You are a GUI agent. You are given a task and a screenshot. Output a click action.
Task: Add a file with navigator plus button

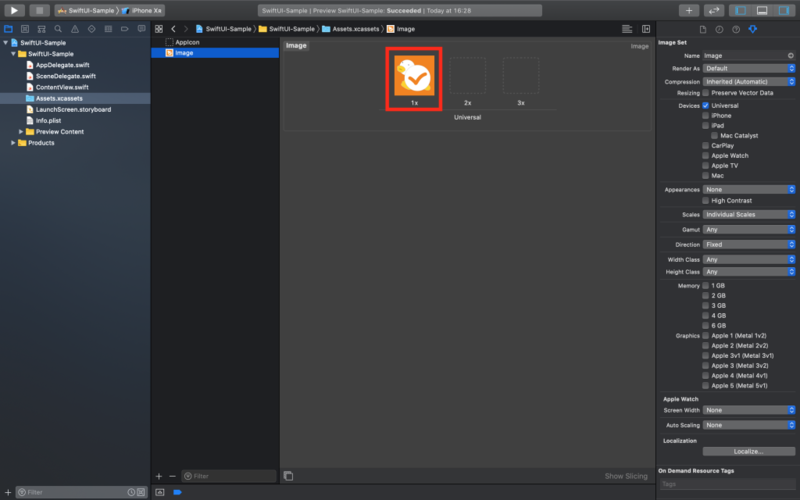click(x=8, y=492)
